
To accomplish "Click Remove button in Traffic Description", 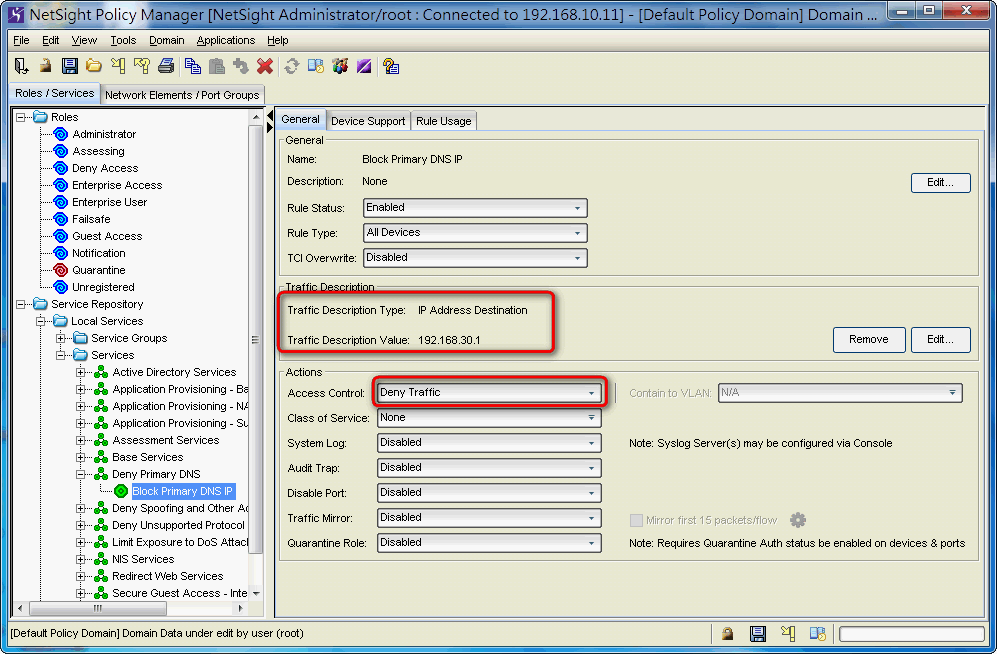I will coord(869,339).
